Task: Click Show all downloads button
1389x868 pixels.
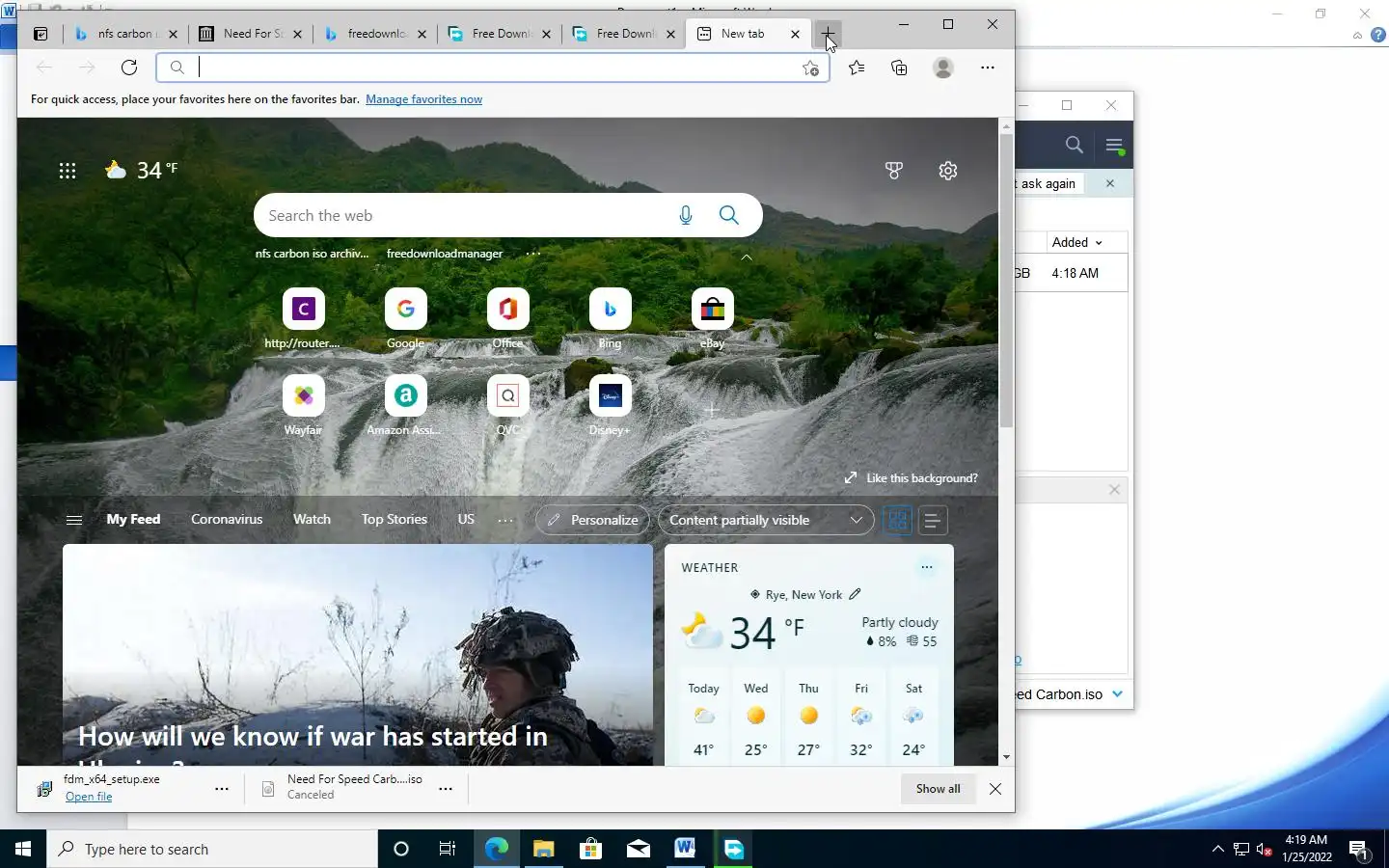Action: click(939, 789)
